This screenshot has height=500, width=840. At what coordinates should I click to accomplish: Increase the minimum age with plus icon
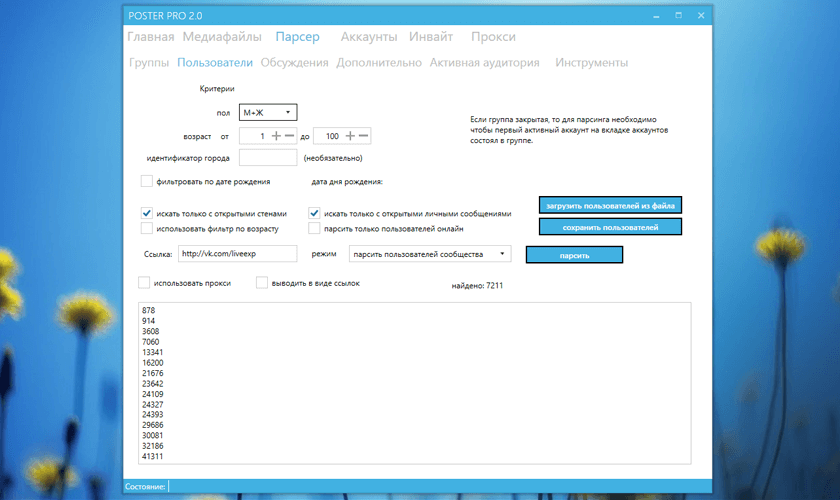[276, 136]
